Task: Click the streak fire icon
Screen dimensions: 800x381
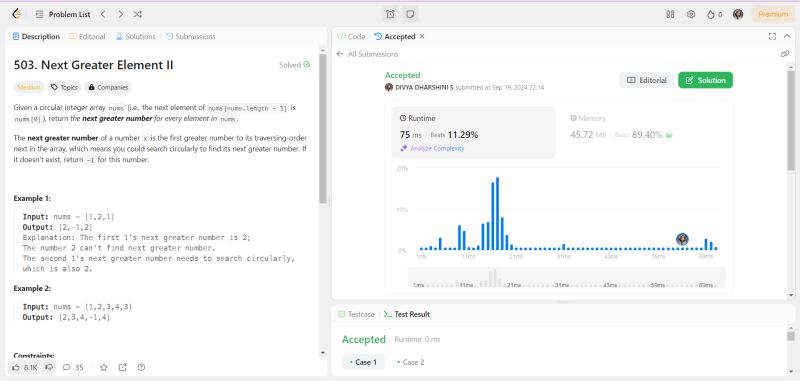Action: [711, 14]
